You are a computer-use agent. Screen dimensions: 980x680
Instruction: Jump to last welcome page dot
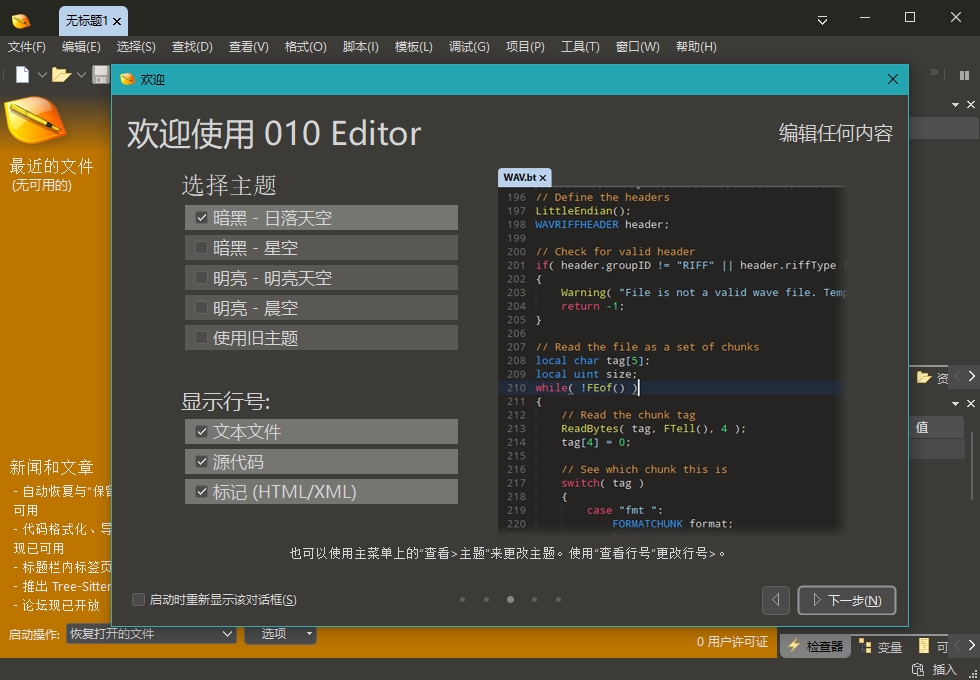558,599
